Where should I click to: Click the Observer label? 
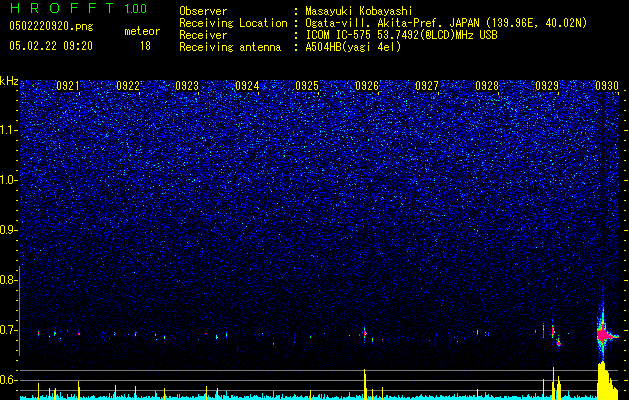[203, 11]
